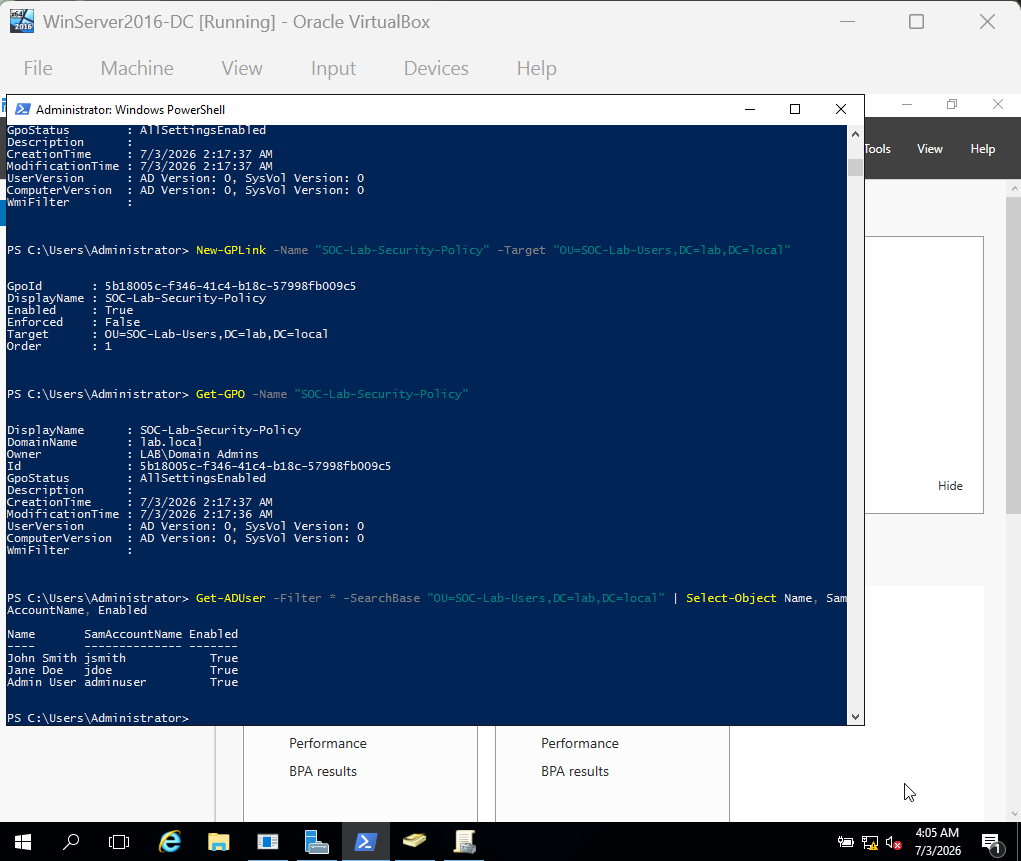The image size is (1021, 861).
Task: Open File Explorer folder icon
Action: coord(219,842)
